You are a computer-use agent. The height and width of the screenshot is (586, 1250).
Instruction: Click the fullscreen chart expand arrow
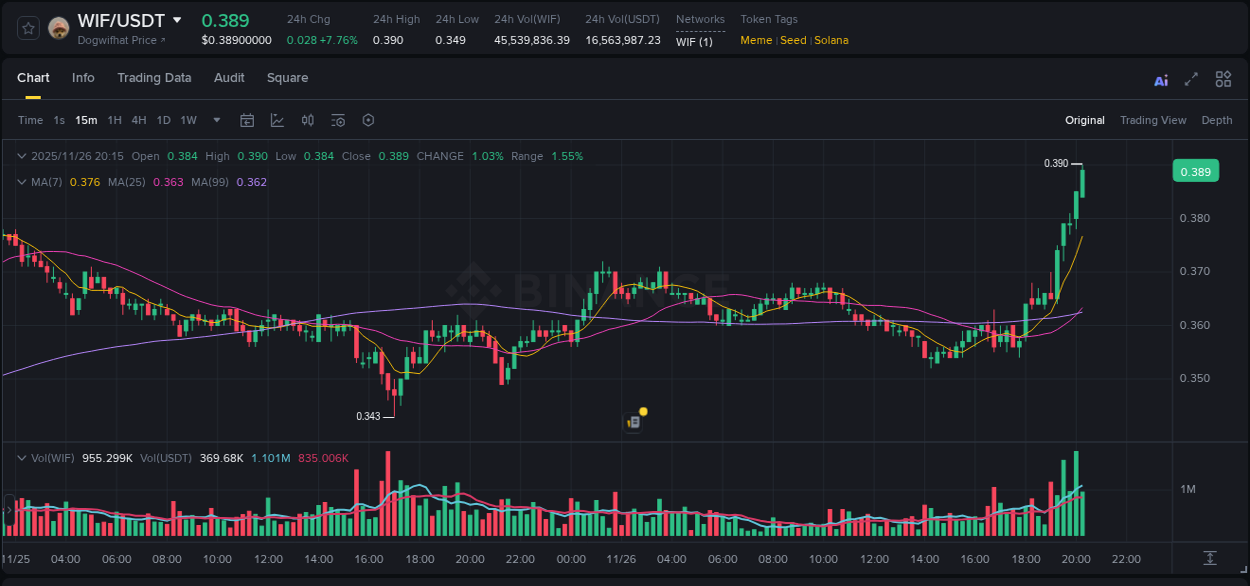click(1192, 79)
